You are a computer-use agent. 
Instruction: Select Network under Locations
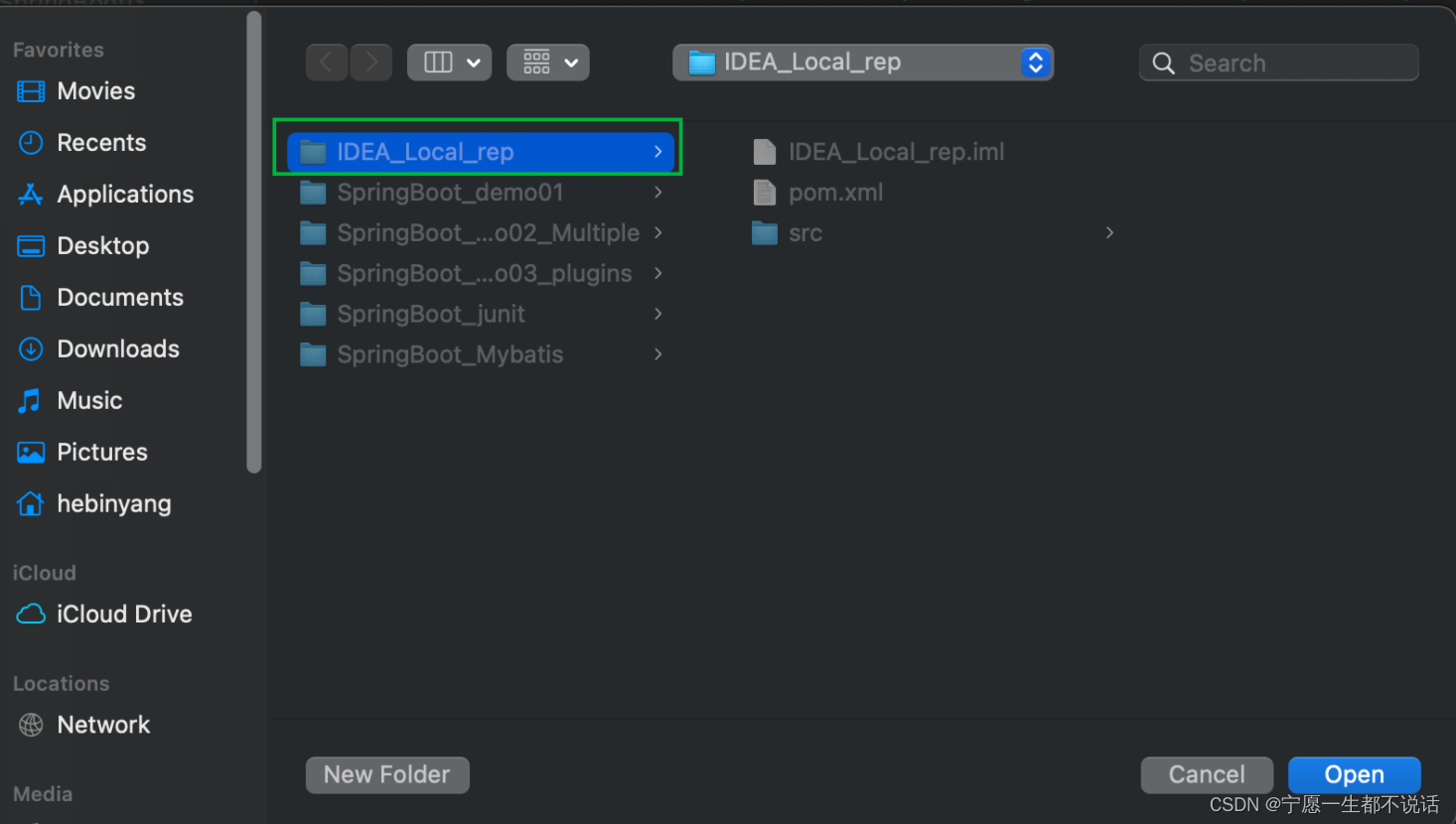click(x=84, y=726)
